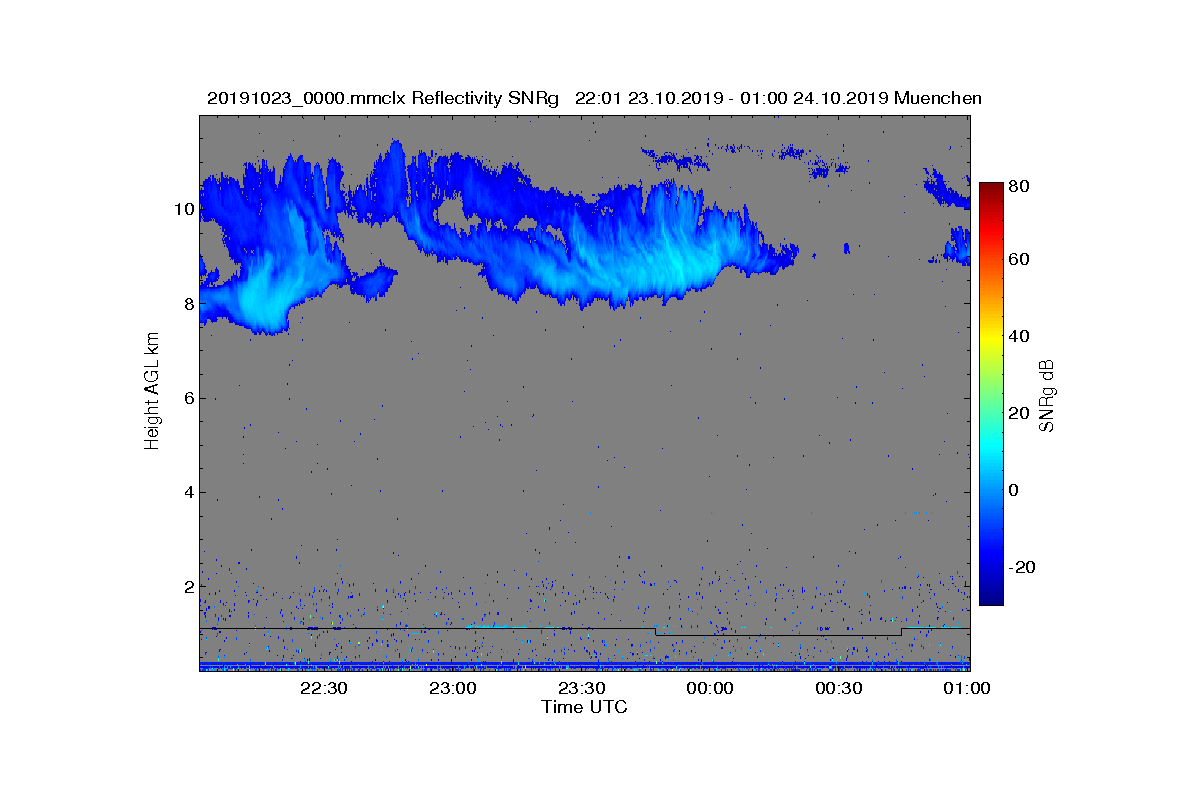Click the 'SNRg dB' colorbar label
The image size is (1200, 800).
1047,396
